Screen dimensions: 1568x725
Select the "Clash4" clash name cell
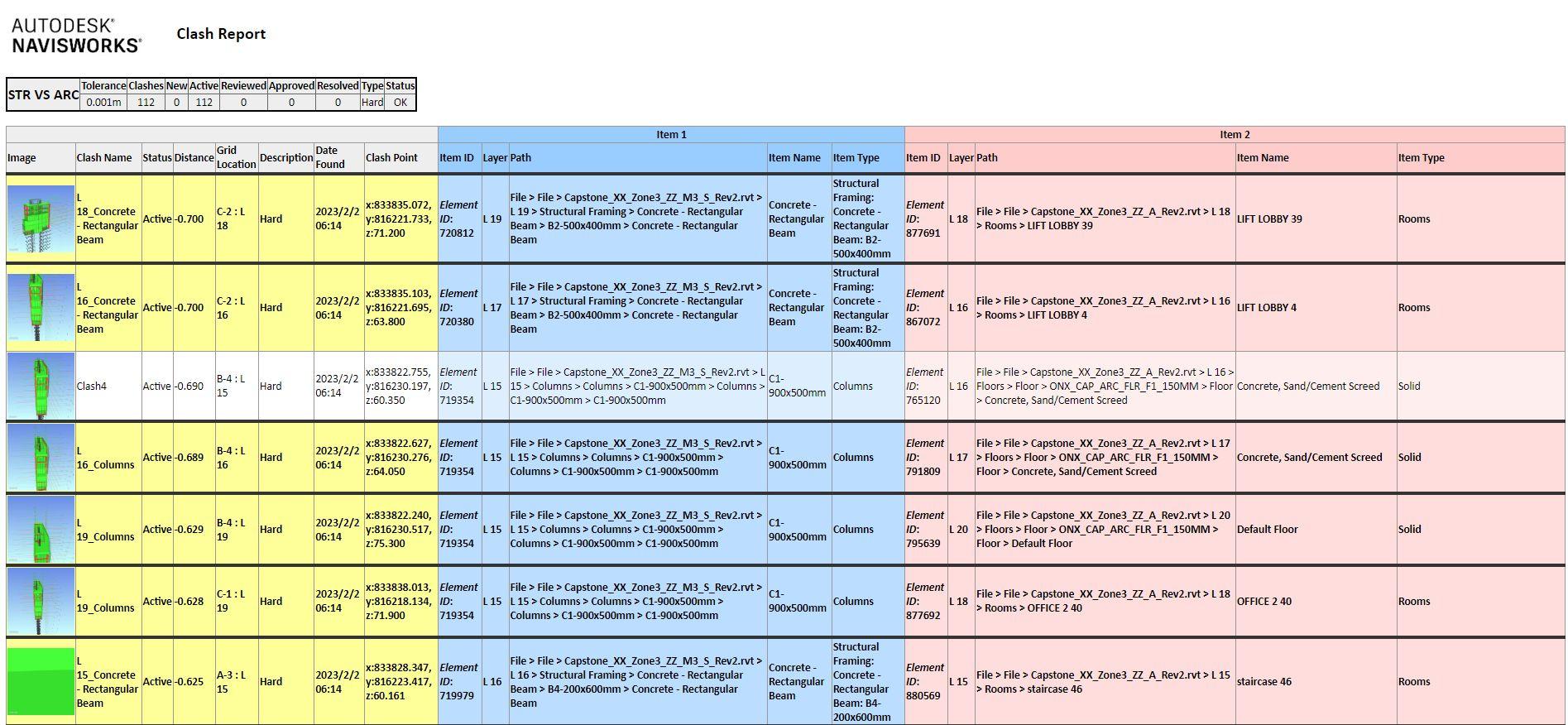click(x=108, y=387)
